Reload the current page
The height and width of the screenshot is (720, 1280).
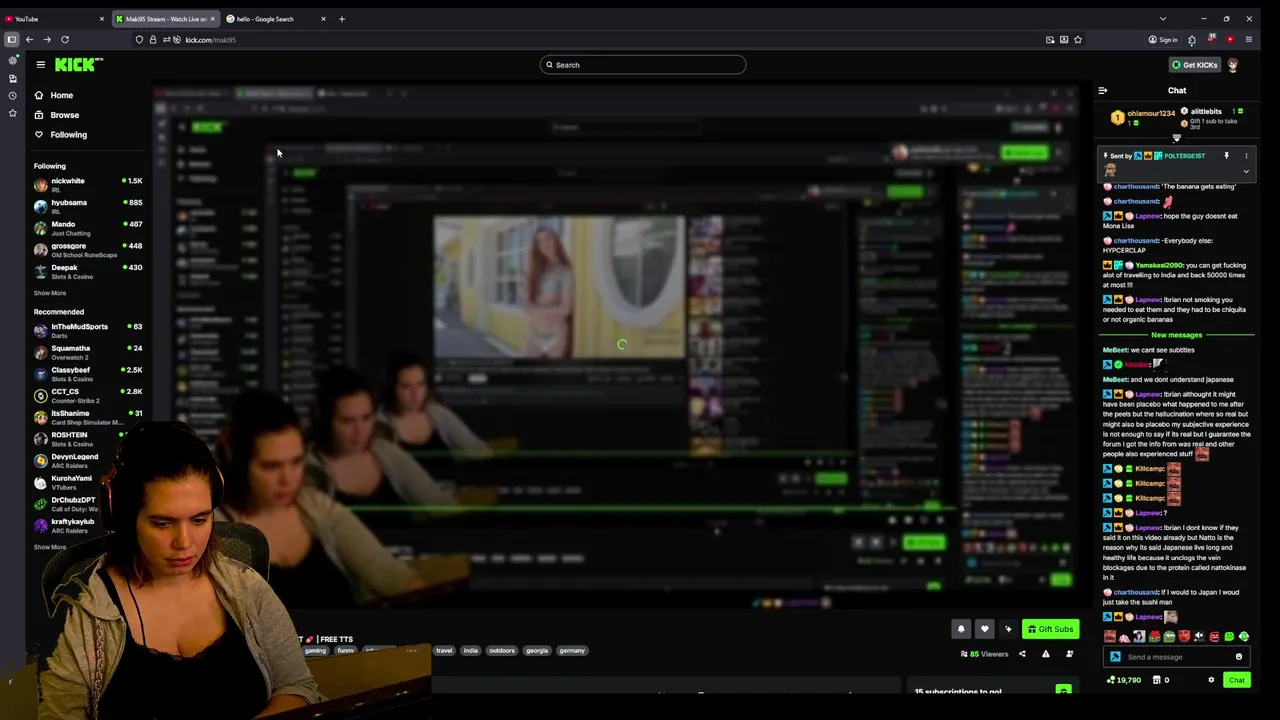[65, 40]
